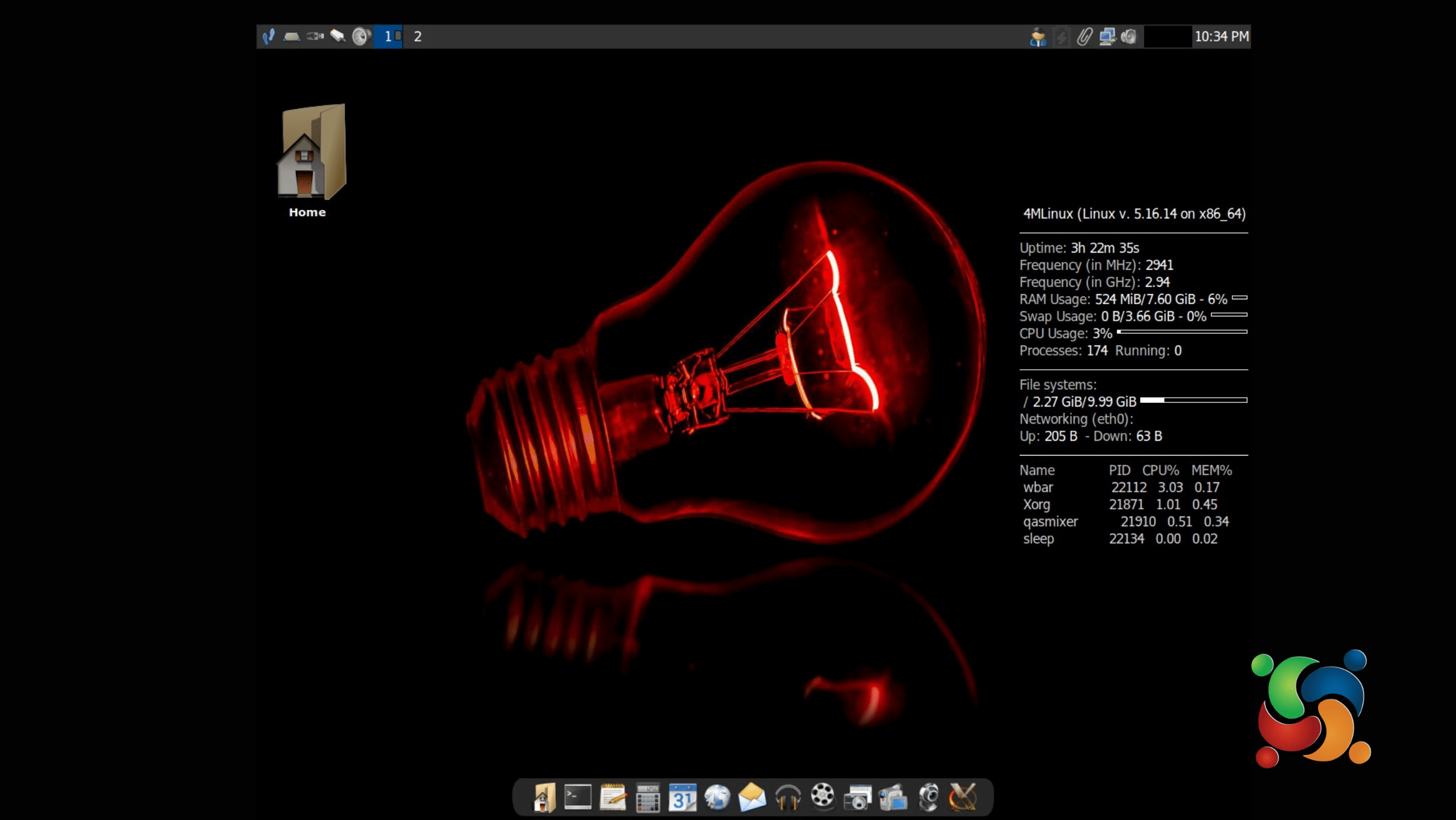
Task: Launch the terminal from the dock
Action: [578, 798]
